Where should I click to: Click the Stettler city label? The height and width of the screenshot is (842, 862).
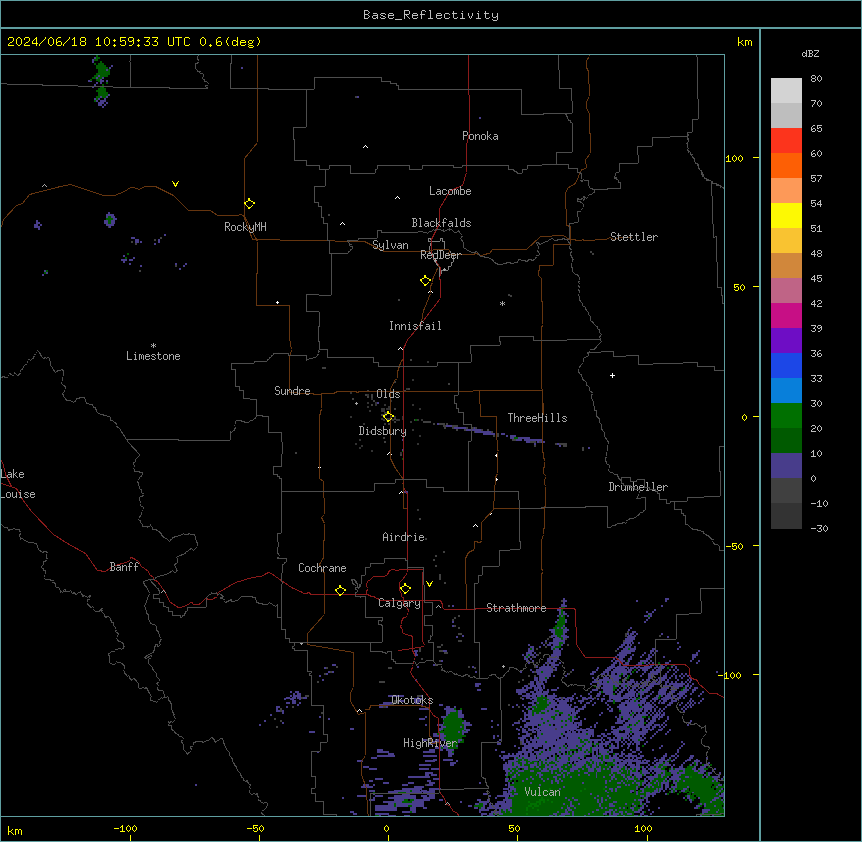634,237
